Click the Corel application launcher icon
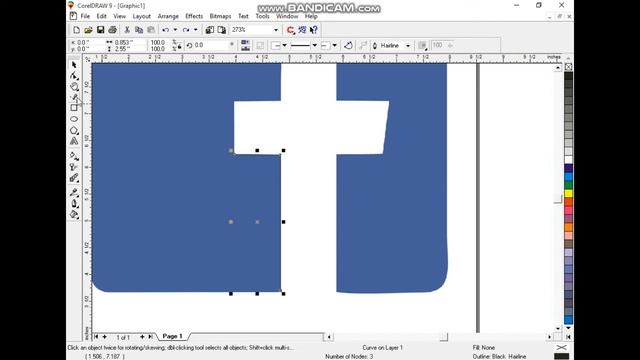This screenshot has width=640, height=360. pos(291,30)
